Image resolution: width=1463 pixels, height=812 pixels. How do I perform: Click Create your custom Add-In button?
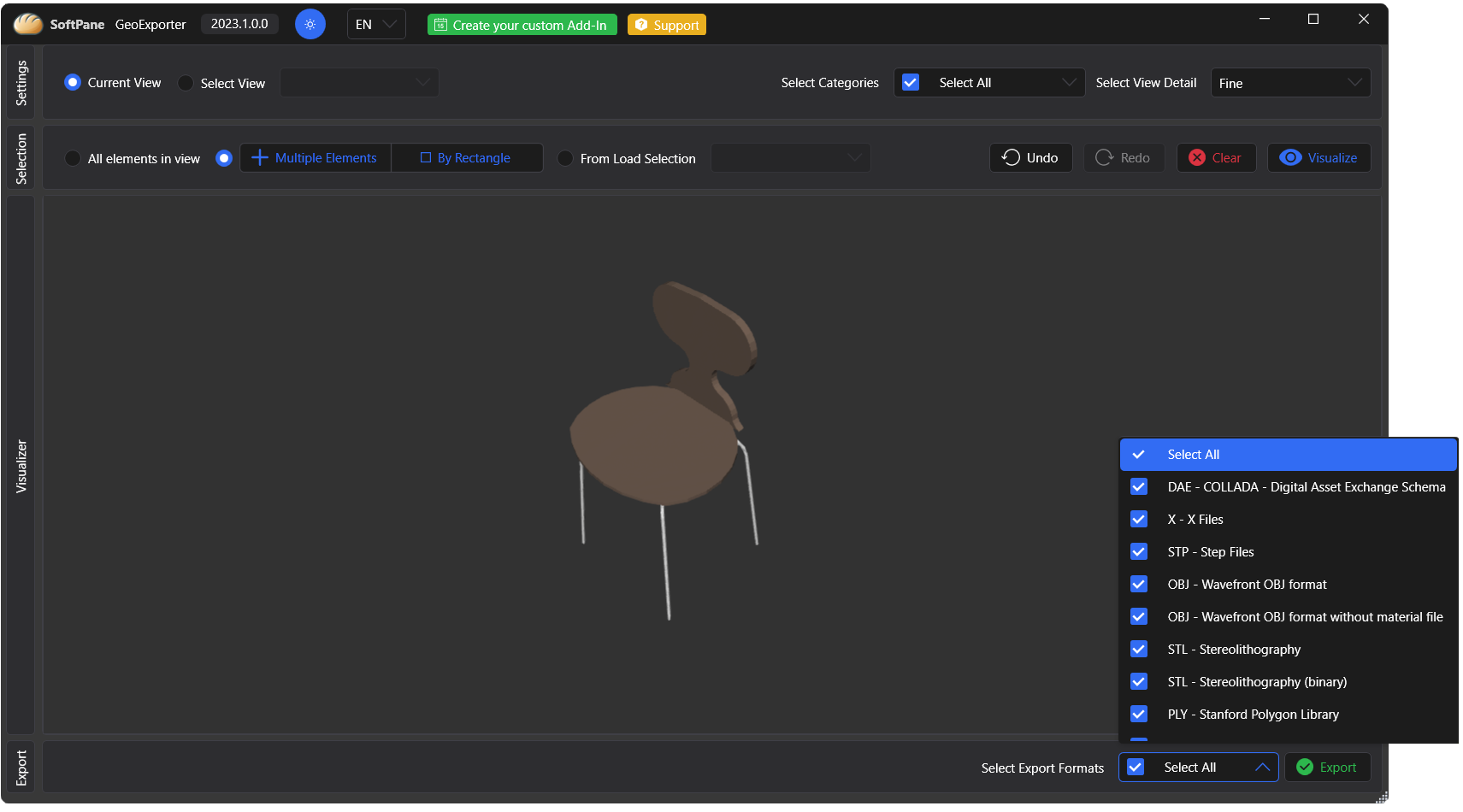[x=522, y=25]
